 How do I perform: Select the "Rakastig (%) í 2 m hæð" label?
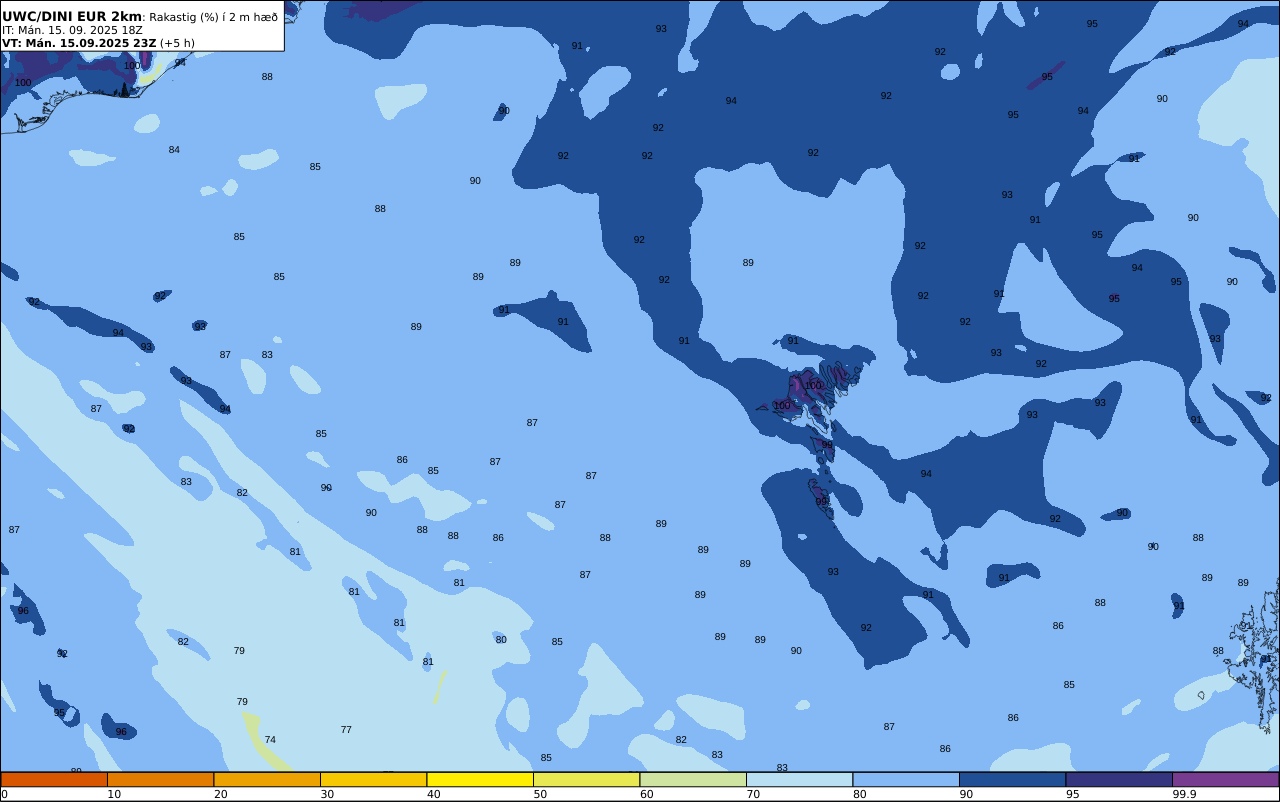tap(214, 17)
